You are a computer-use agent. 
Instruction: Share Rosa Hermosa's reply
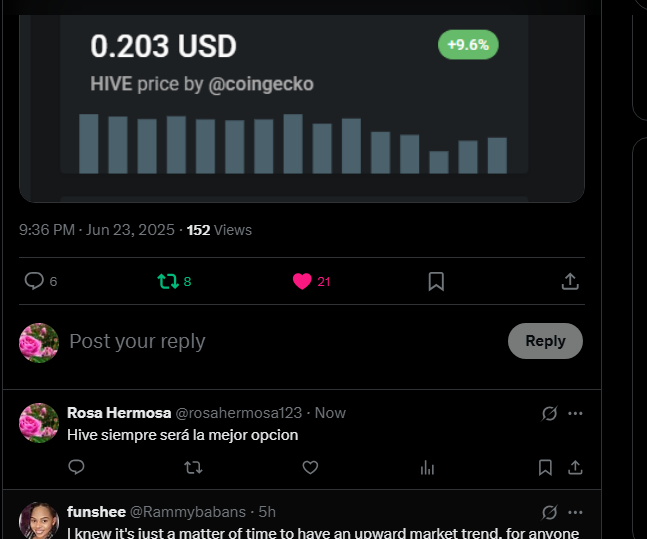pyautogui.click(x=575, y=467)
